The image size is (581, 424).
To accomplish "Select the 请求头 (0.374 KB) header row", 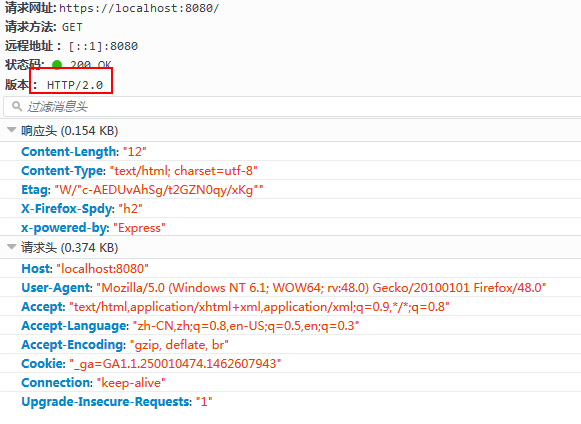I will pos(290,248).
